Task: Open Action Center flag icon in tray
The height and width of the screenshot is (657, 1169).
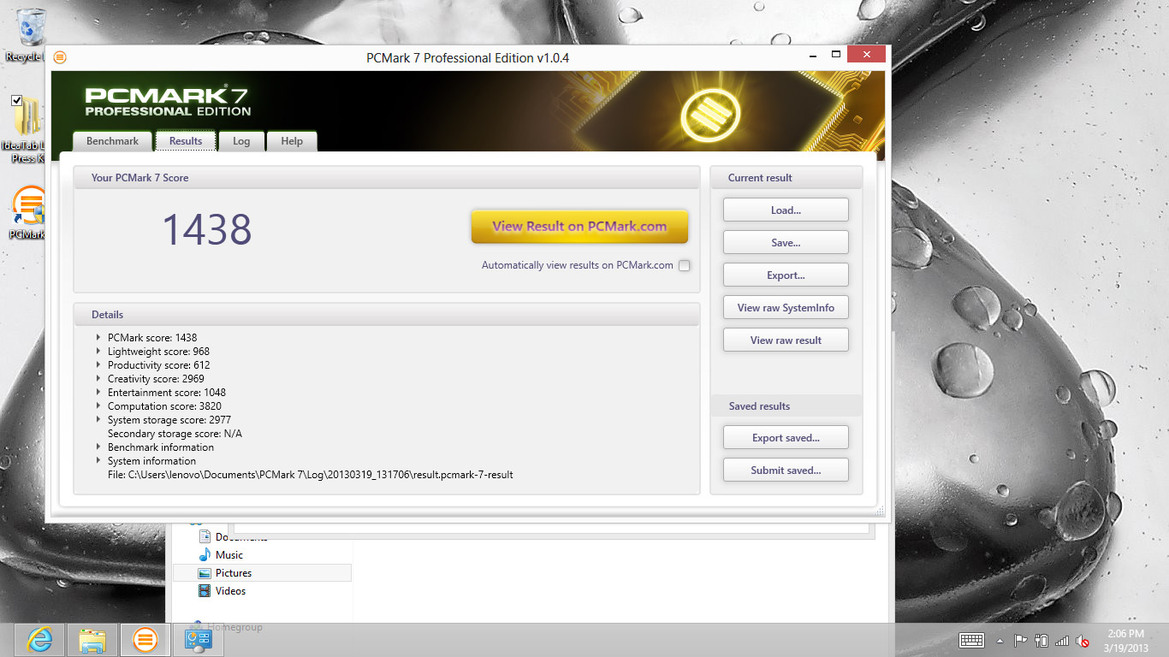Action: pyautogui.click(x=1021, y=641)
